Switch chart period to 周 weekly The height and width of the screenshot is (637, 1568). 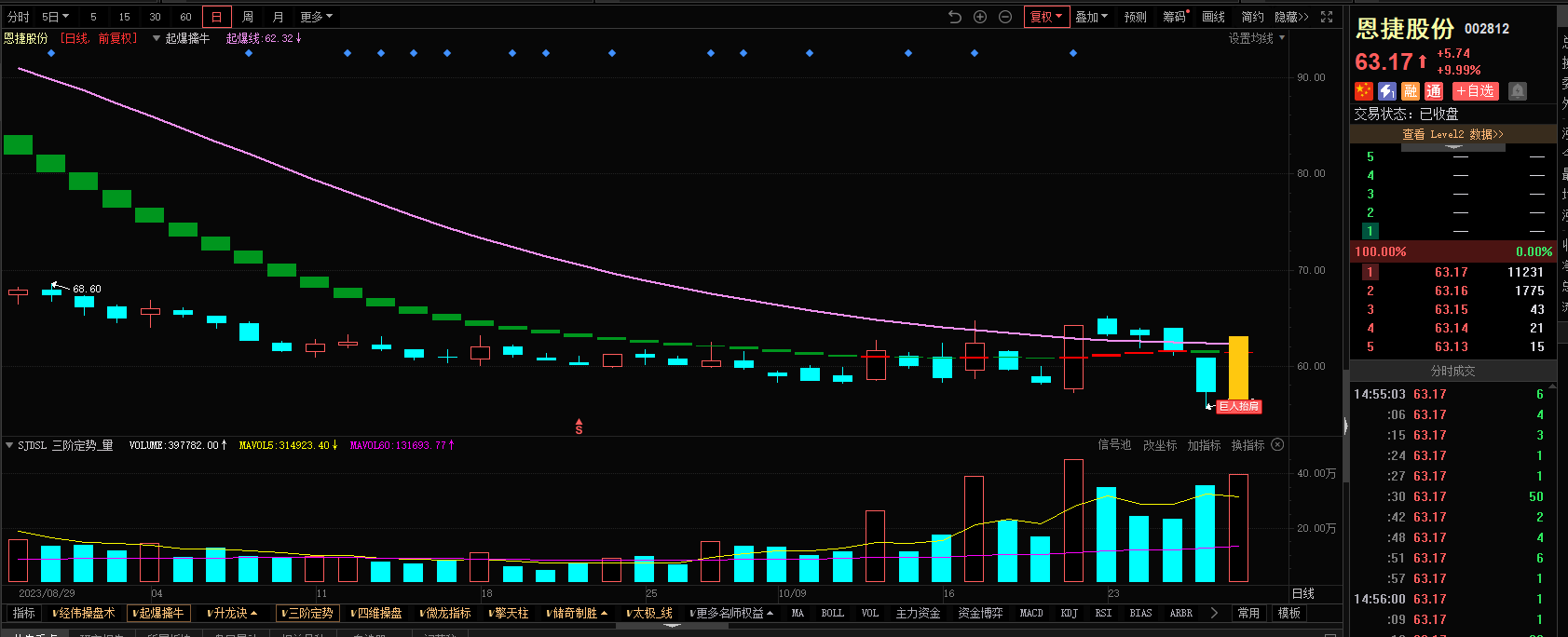click(x=248, y=17)
